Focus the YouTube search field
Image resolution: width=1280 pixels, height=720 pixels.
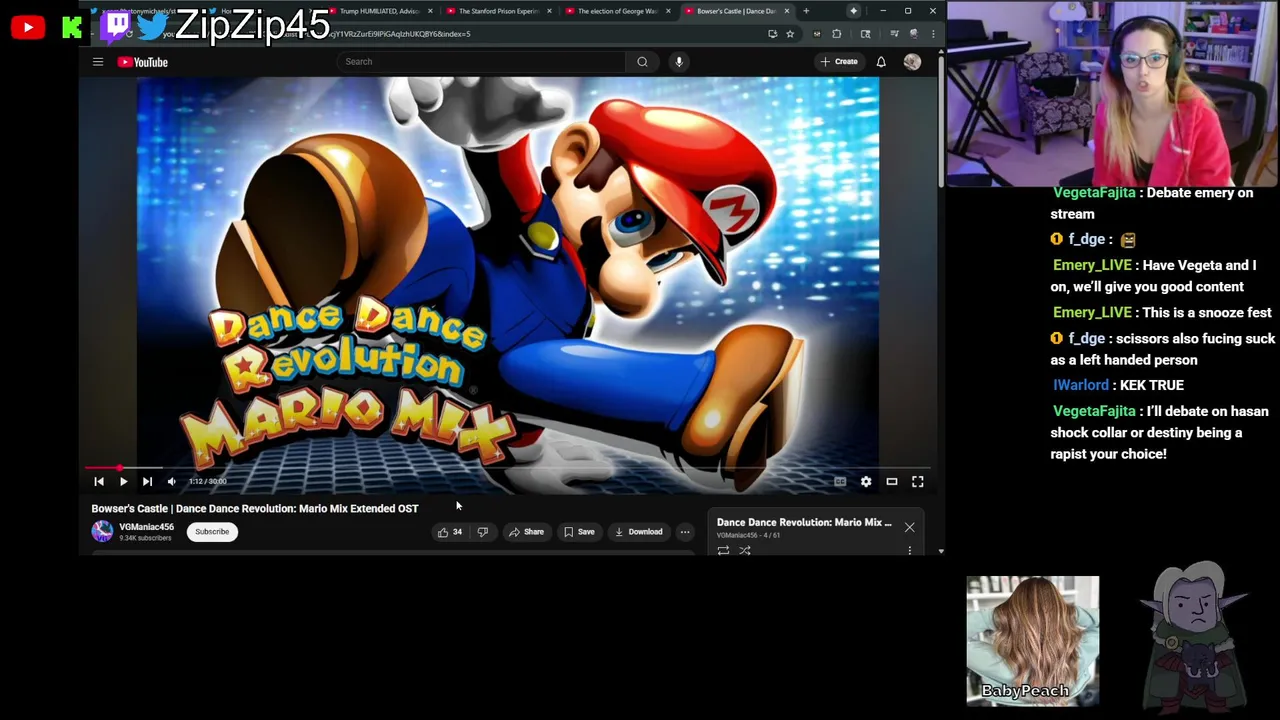(482, 62)
